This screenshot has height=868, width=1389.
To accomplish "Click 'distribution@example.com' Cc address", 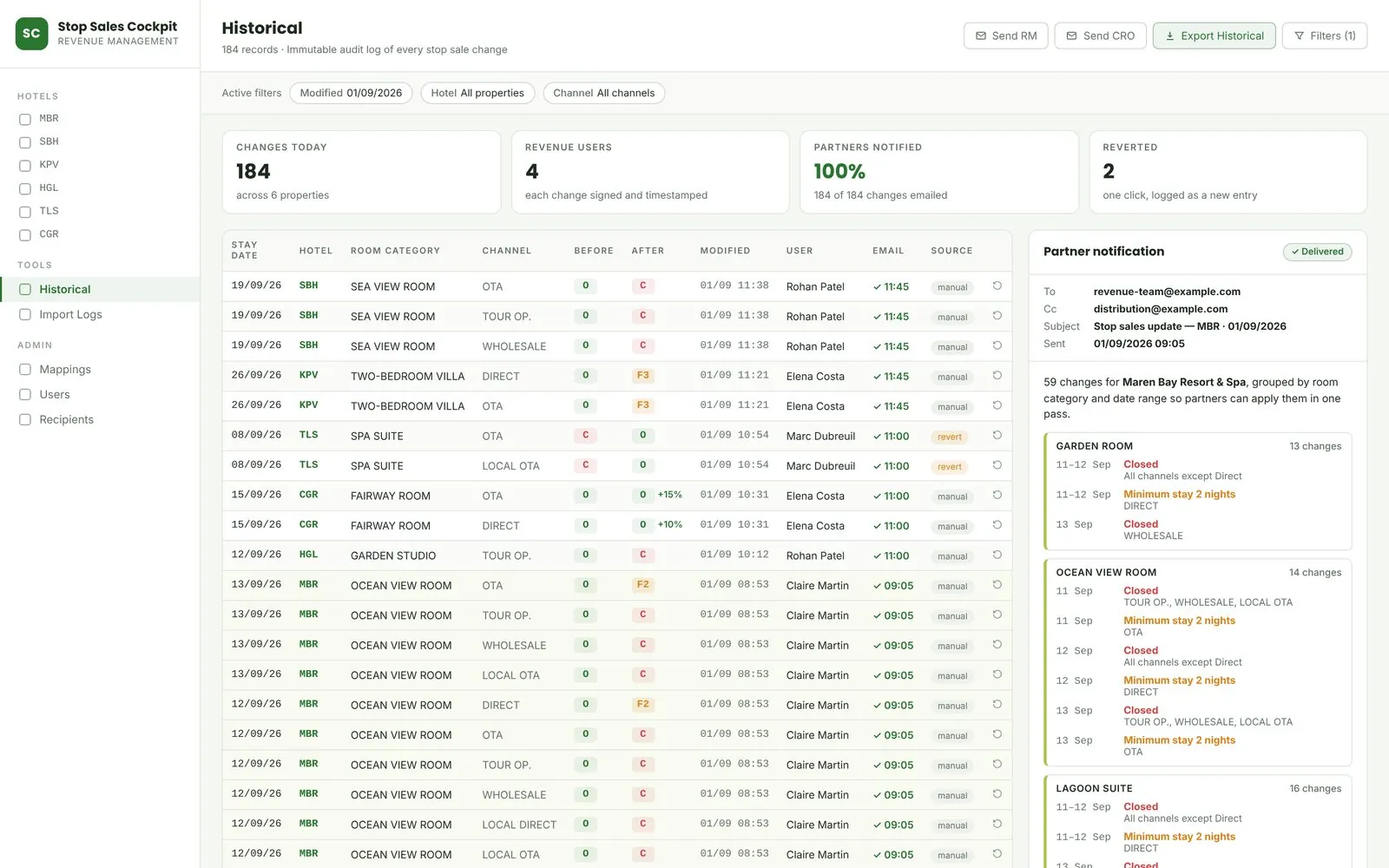I will point(1161,309).
